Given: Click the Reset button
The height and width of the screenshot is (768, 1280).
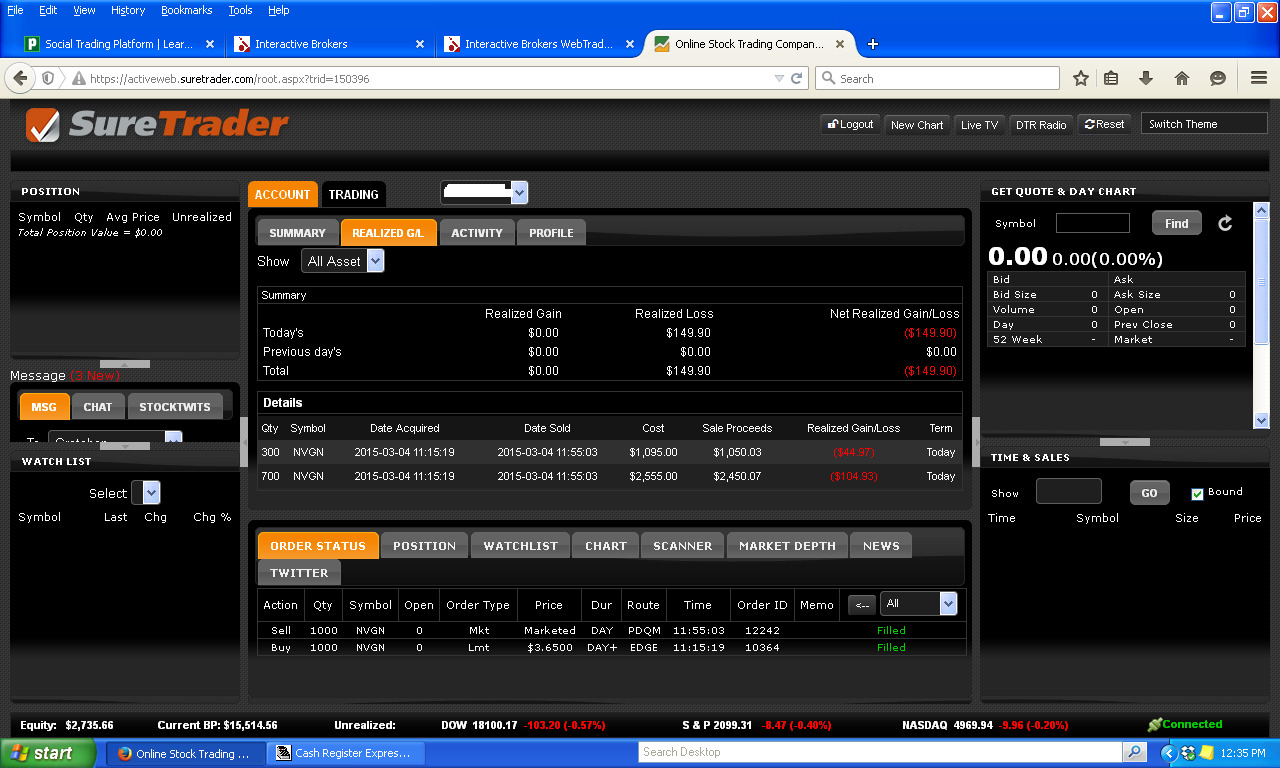Looking at the screenshot, I should [x=1104, y=124].
